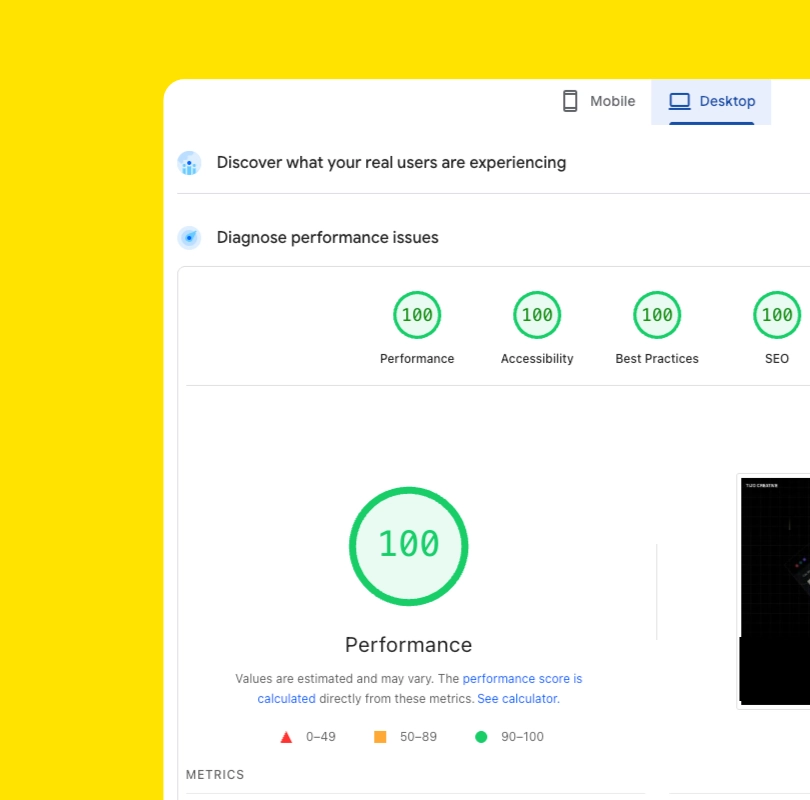Click the real users experience icon
The width and height of the screenshot is (810, 800).
pyautogui.click(x=189, y=163)
